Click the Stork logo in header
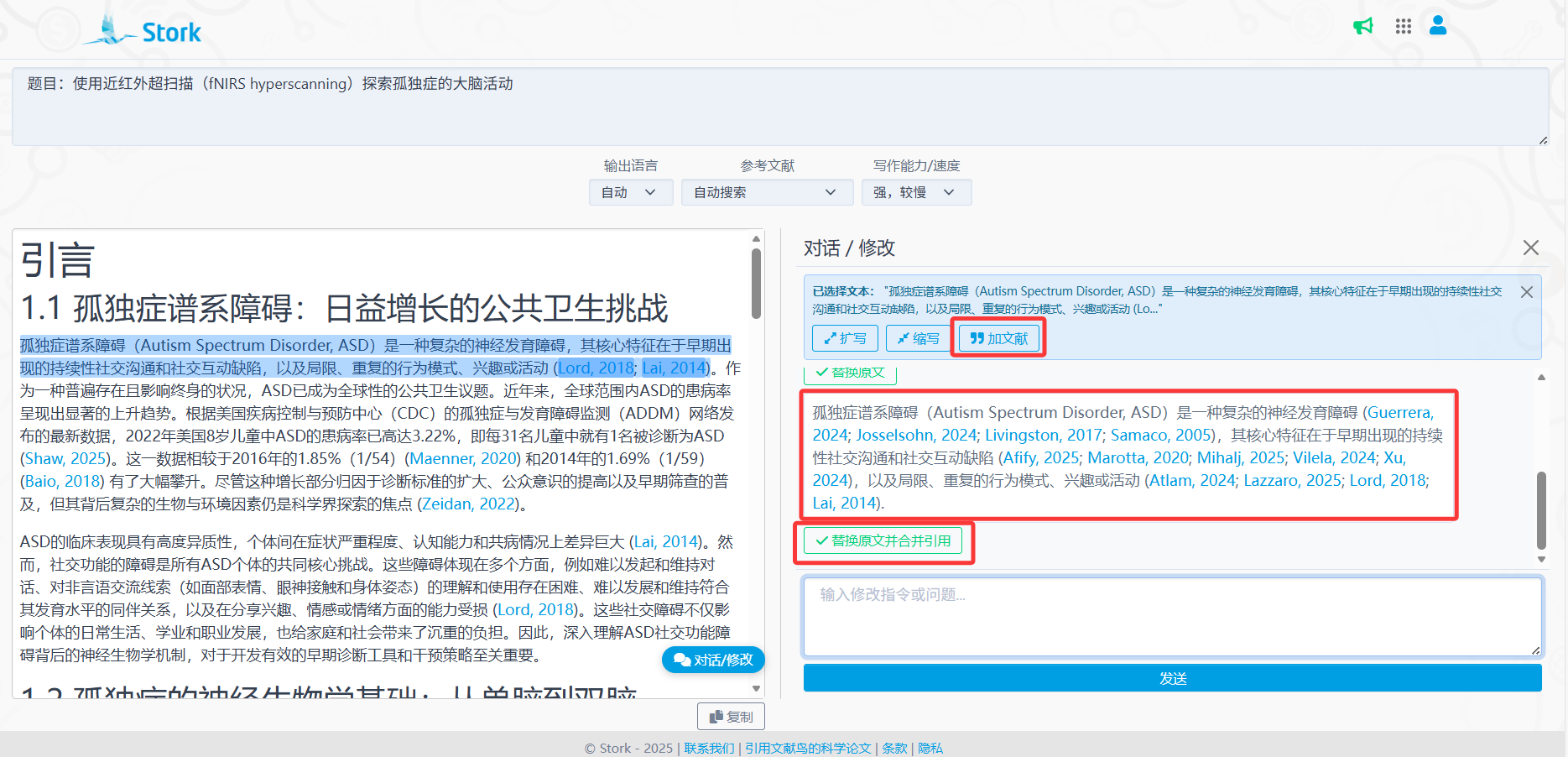 click(144, 31)
